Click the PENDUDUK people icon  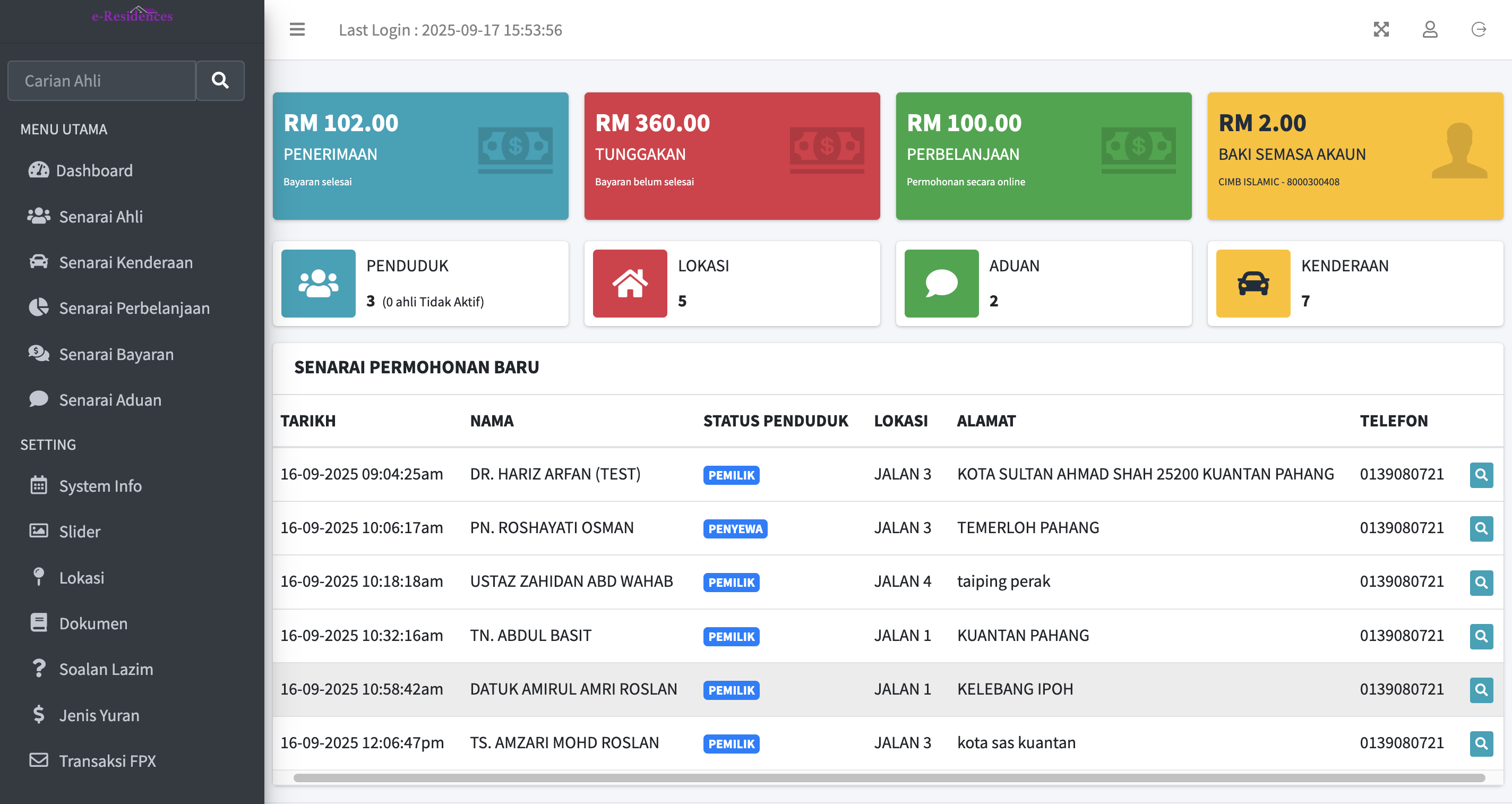tap(318, 283)
